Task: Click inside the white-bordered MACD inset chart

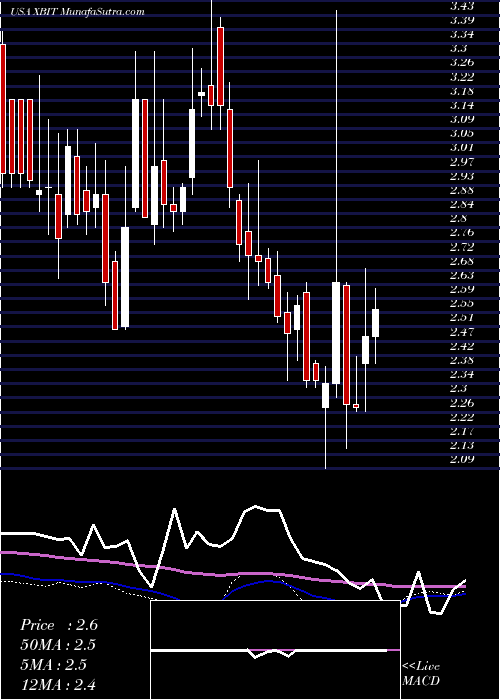Action: [275, 650]
